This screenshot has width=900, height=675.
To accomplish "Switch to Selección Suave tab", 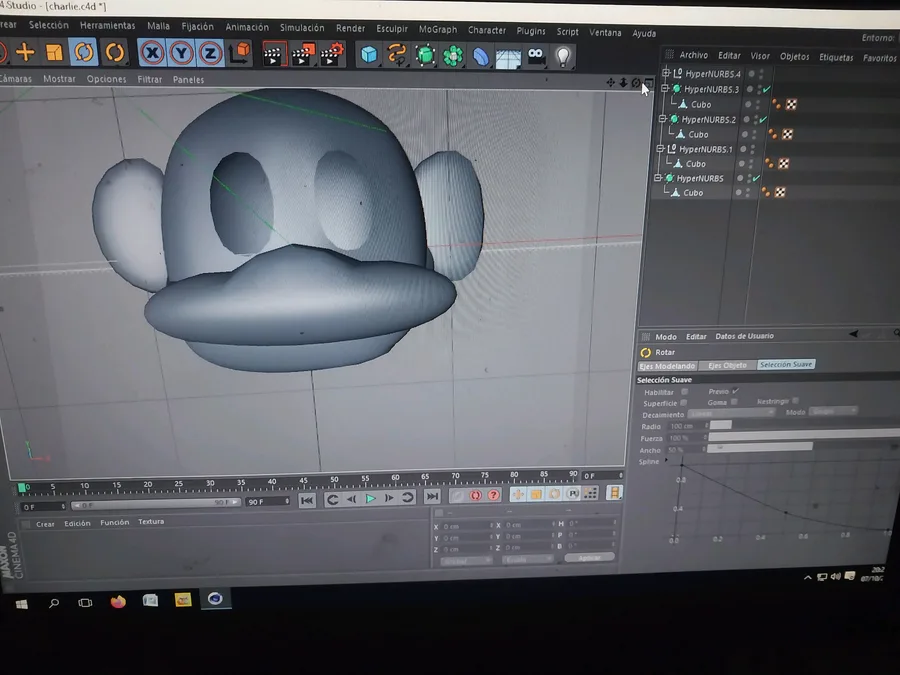I will 786,364.
